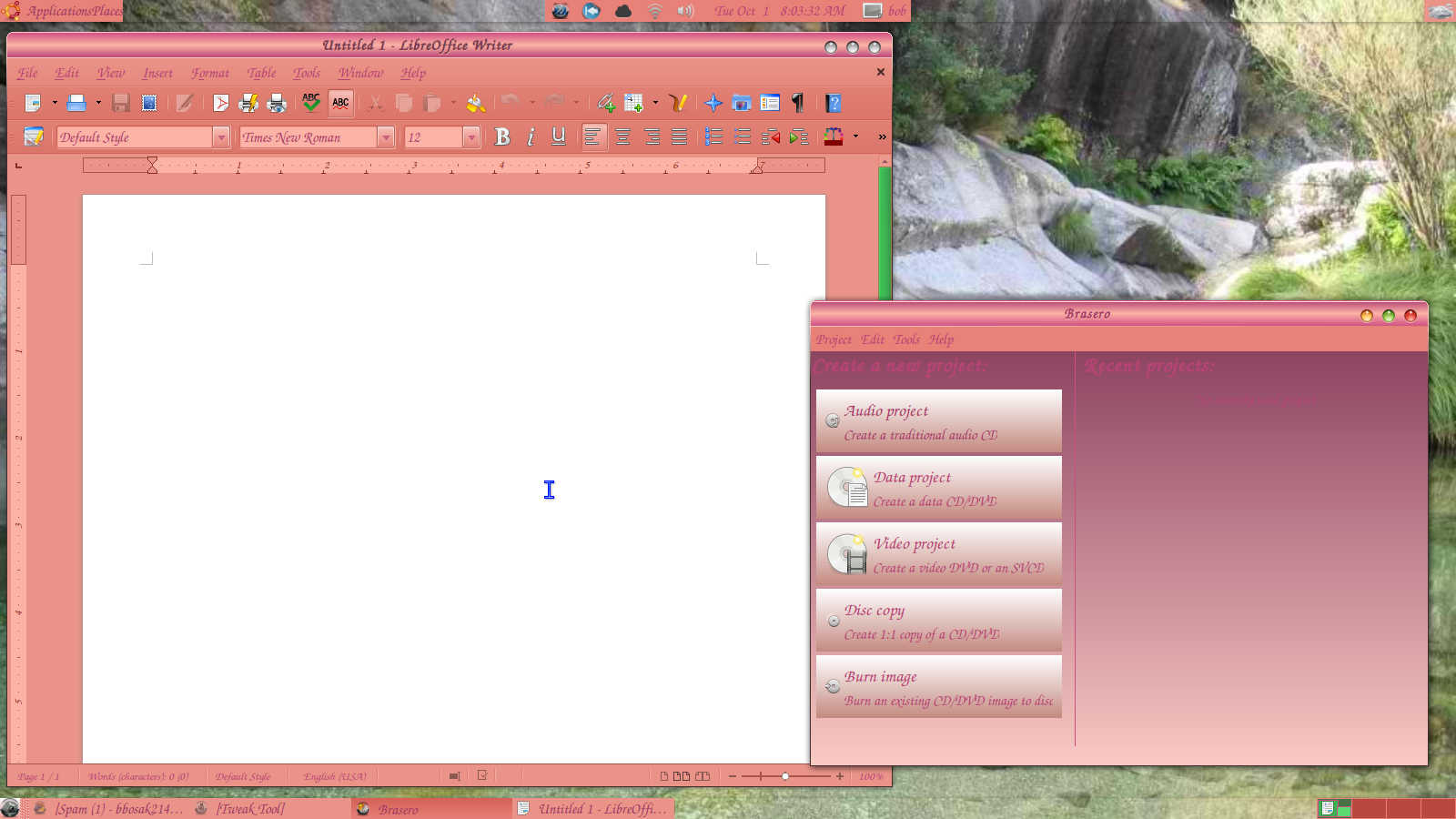The image size is (1456, 819).
Task: Choose Disc copy in Brasero
Action: 939,621
